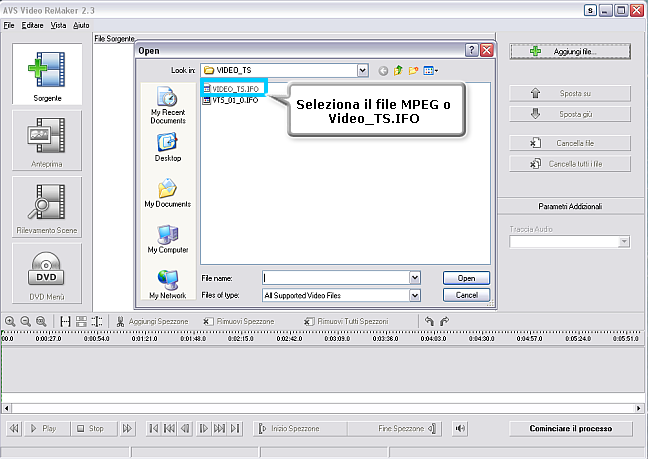Open the DVD Menù panel

coord(47,273)
